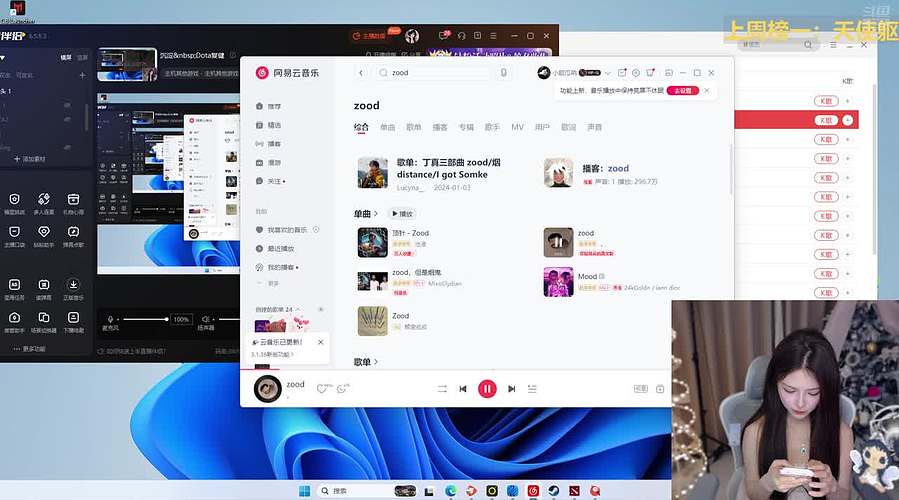
Task: Open the play queue list icon
Action: pyautogui.click(x=532, y=389)
